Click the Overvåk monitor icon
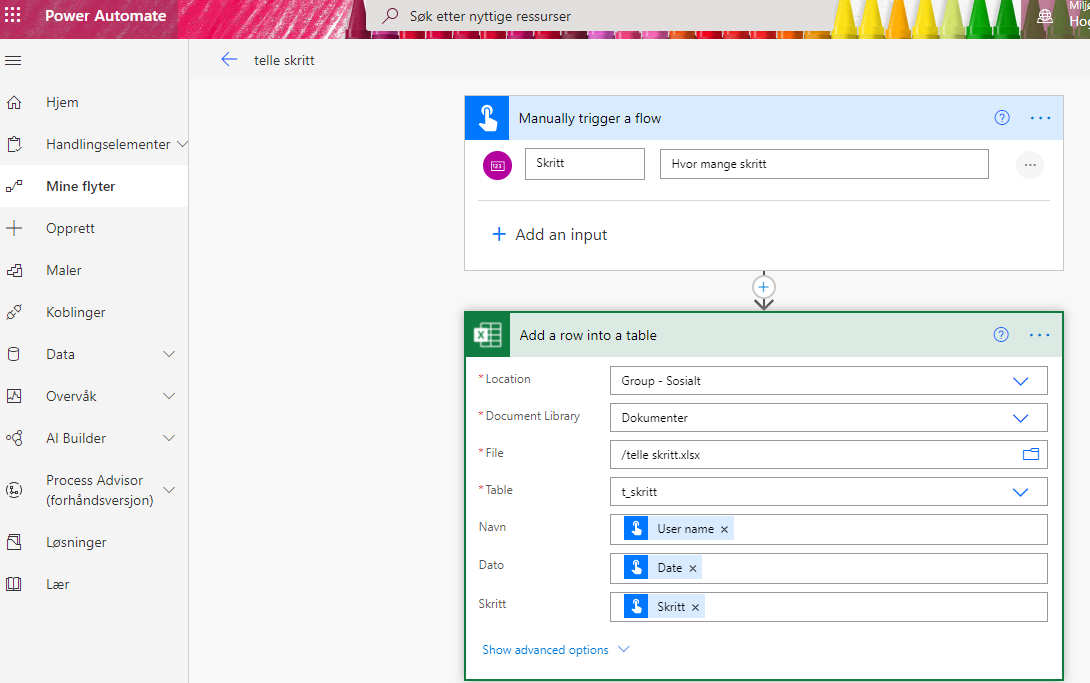 [x=14, y=396]
